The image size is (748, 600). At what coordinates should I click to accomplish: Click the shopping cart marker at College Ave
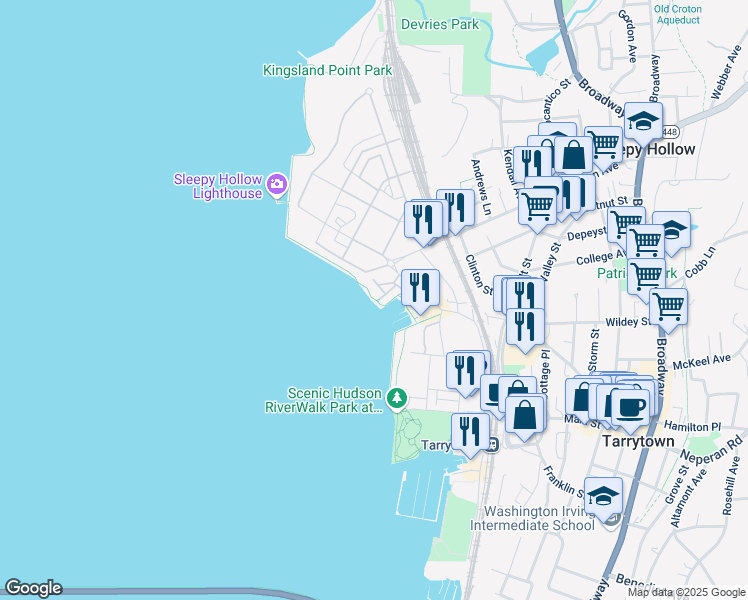[645, 243]
